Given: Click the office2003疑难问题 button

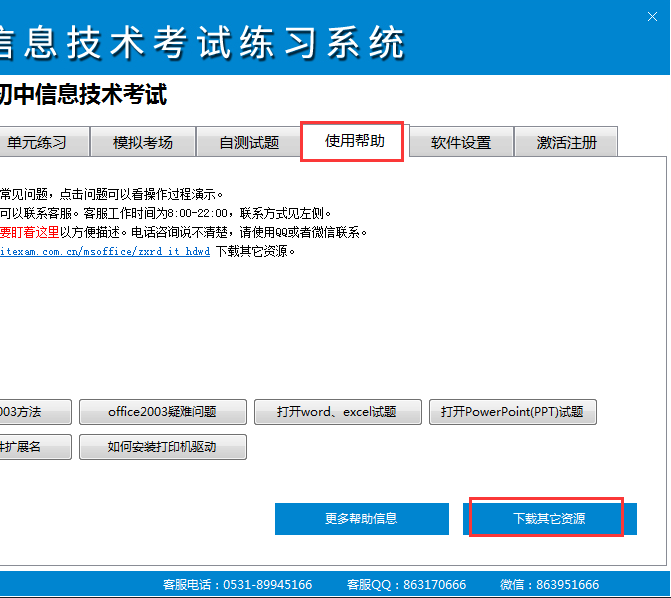Looking at the screenshot, I should tap(162, 411).
